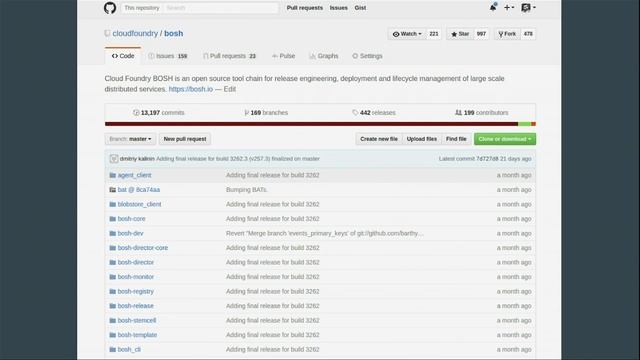
Task: View the 13,197 commits history
Action: [x=159, y=113]
